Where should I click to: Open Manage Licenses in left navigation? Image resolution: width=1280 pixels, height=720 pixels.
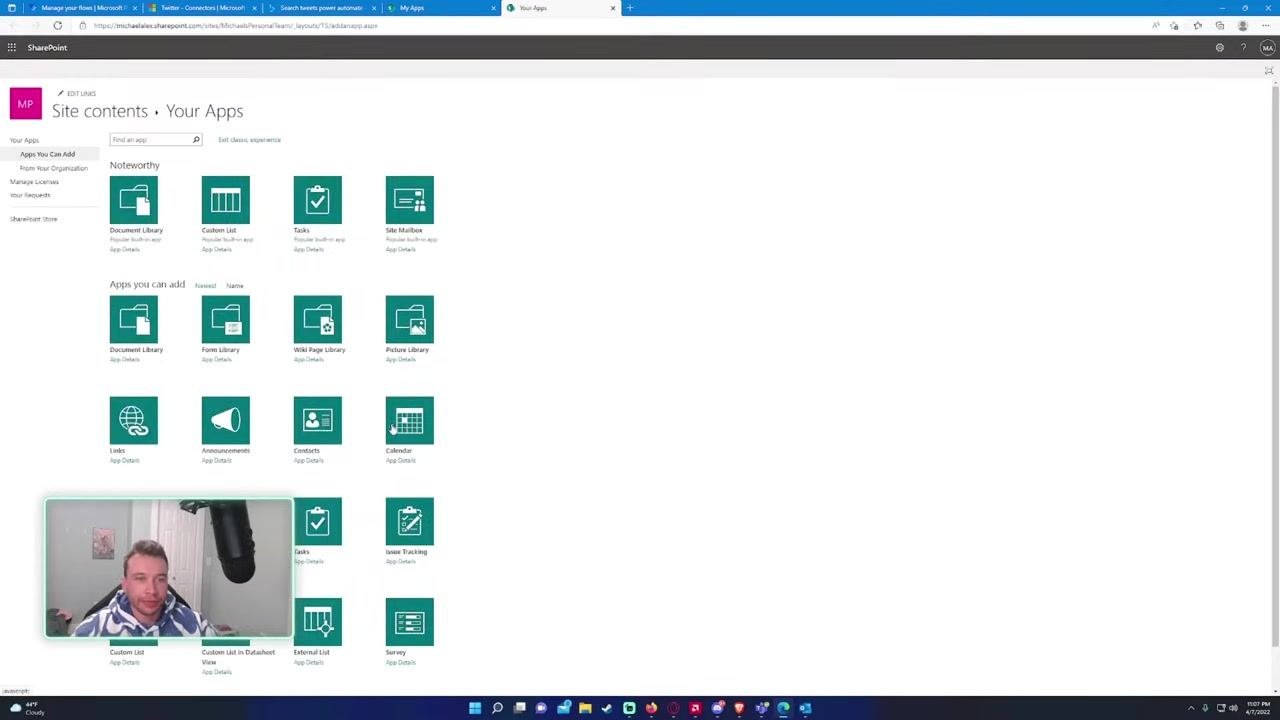click(x=34, y=182)
